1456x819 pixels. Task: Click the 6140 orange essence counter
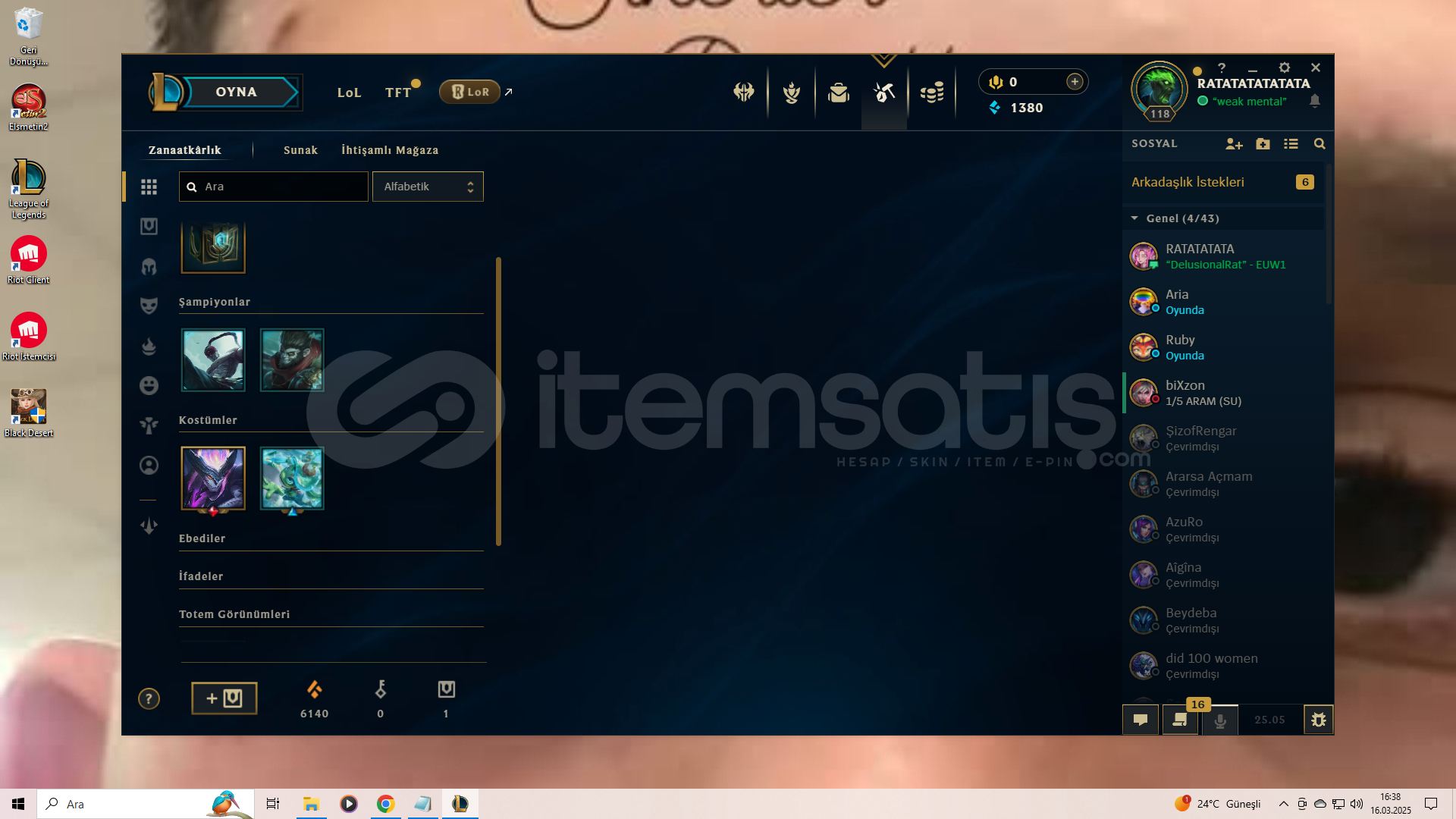(x=314, y=699)
